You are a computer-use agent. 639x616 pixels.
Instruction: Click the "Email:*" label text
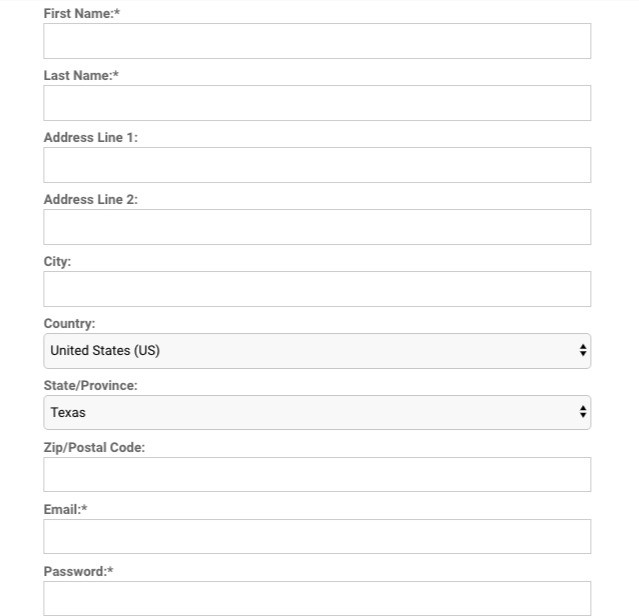[65, 510]
